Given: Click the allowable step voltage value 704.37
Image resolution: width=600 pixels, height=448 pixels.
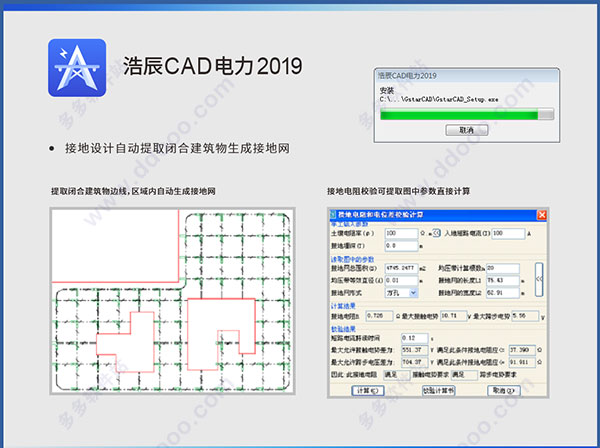Looking at the screenshot, I should [x=414, y=362].
